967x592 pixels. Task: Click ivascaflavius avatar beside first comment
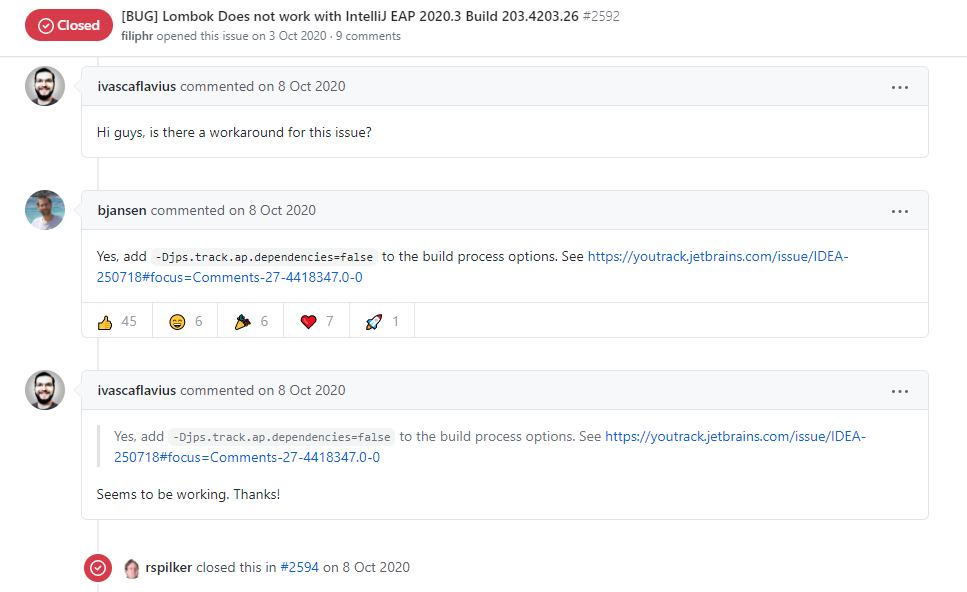click(45, 87)
